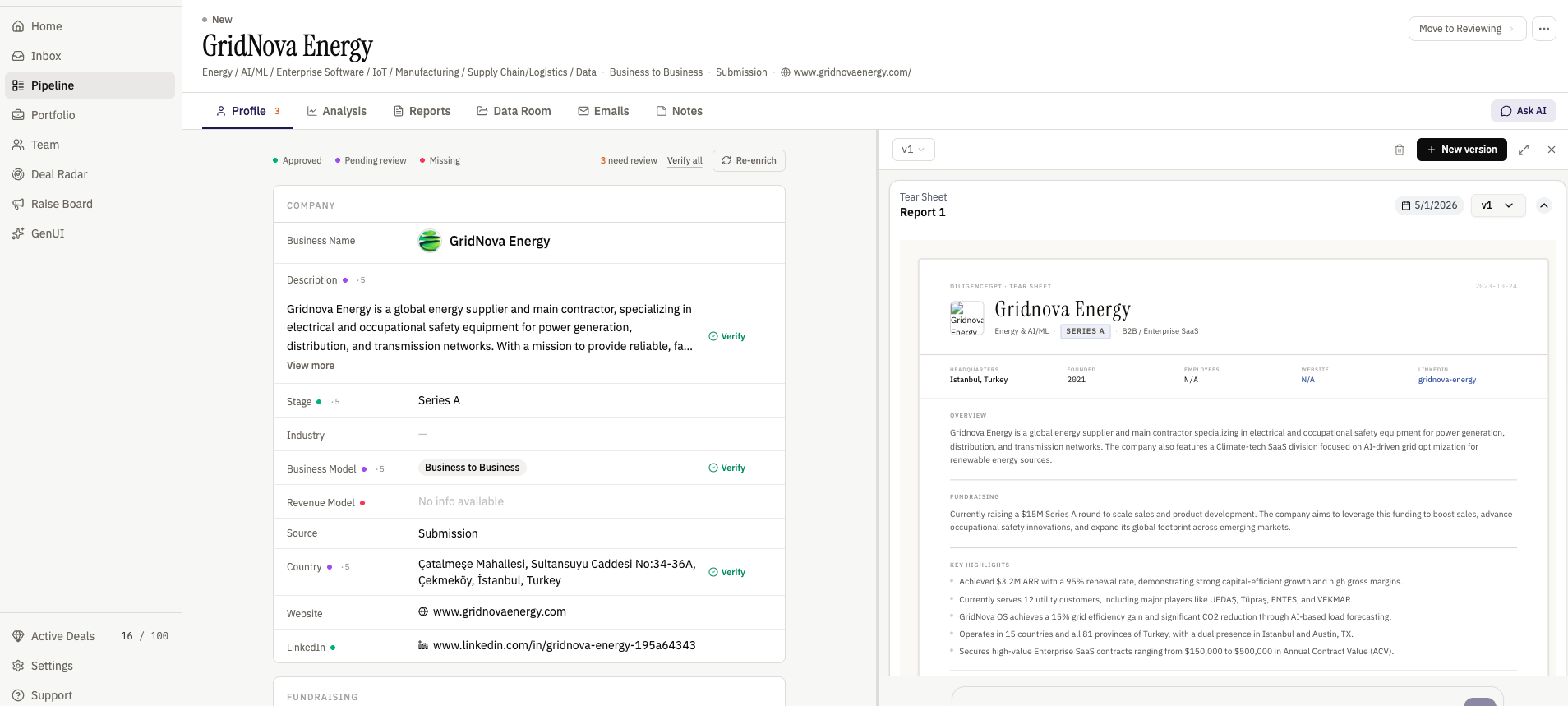The height and width of the screenshot is (706, 1568).
Task: Open the LinkedIn profile URL link
Action: click(565, 645)
